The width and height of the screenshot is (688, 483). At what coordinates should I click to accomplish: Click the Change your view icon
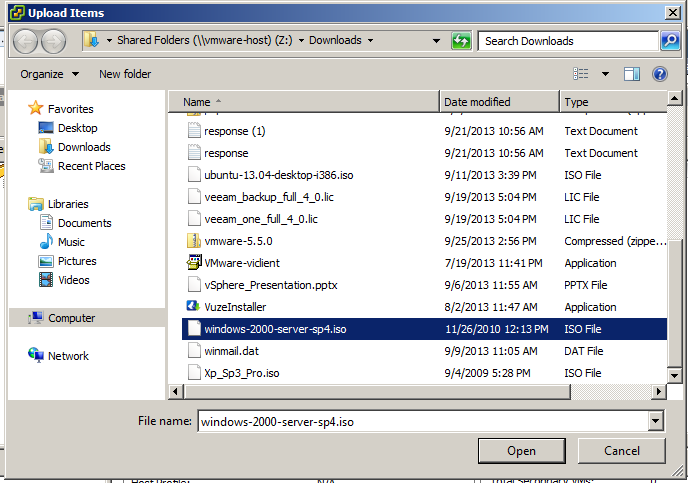click(580, 74)
